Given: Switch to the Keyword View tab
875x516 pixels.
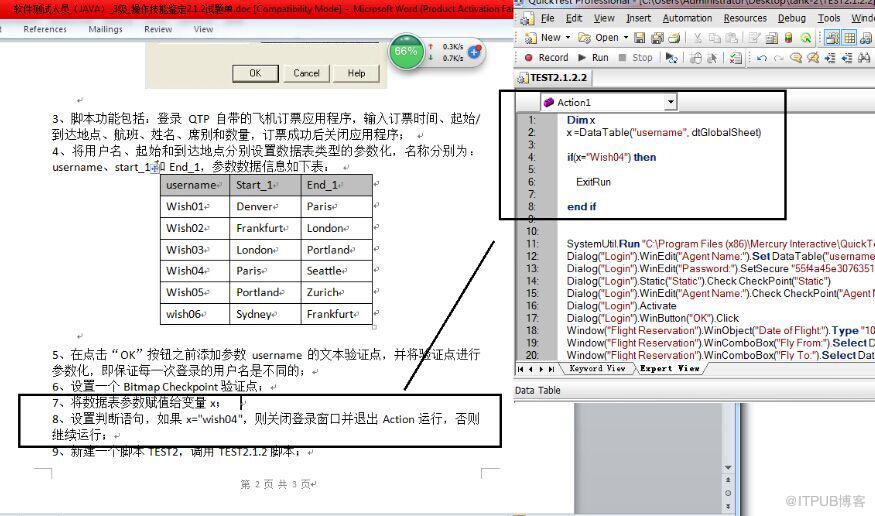Looking at the screenshot, I should [597, 368].
